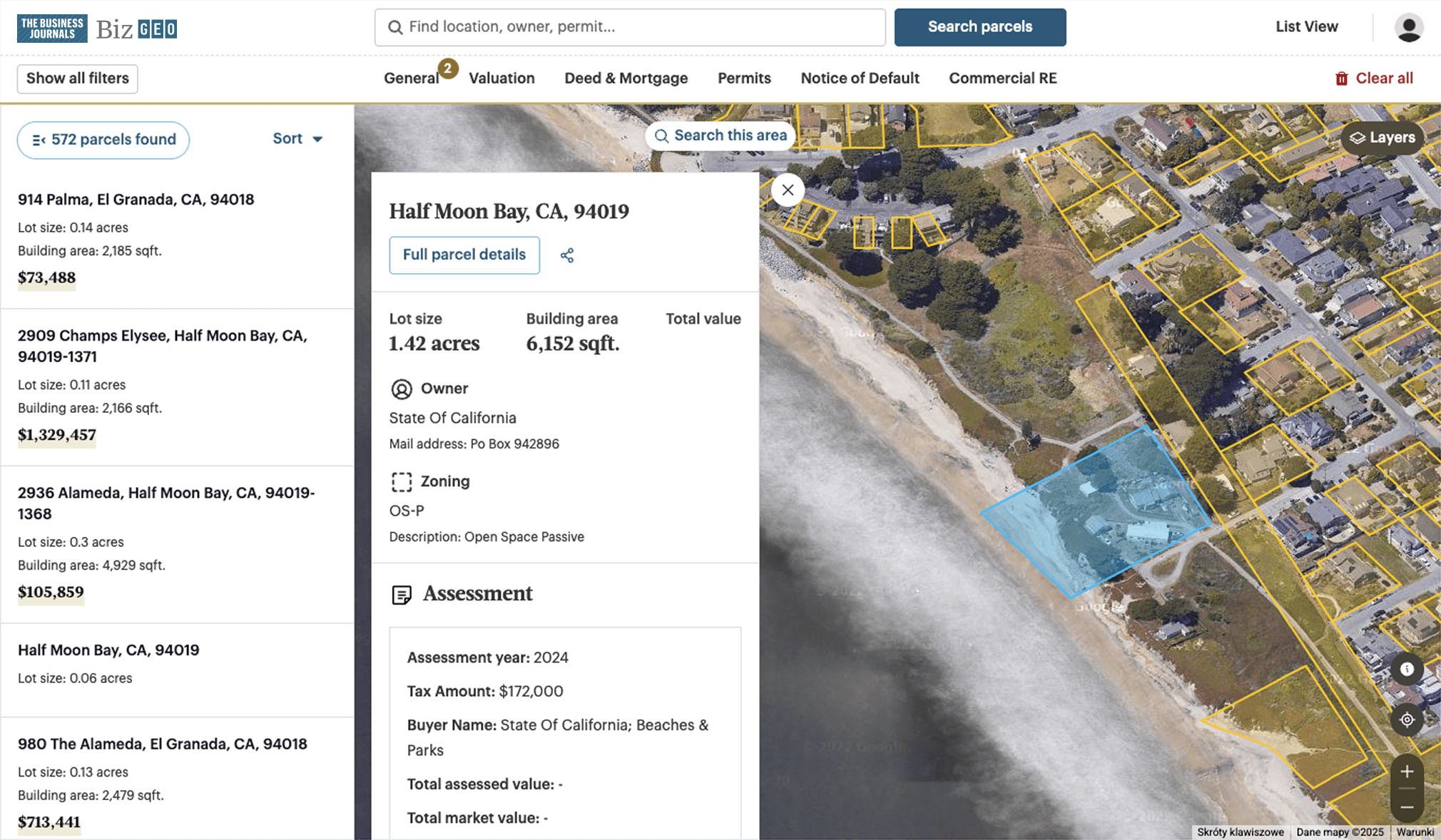The height and width of the screenshot is (840, 1441).
Task: Center map on my location
Action: click(x=1407, y=719)
